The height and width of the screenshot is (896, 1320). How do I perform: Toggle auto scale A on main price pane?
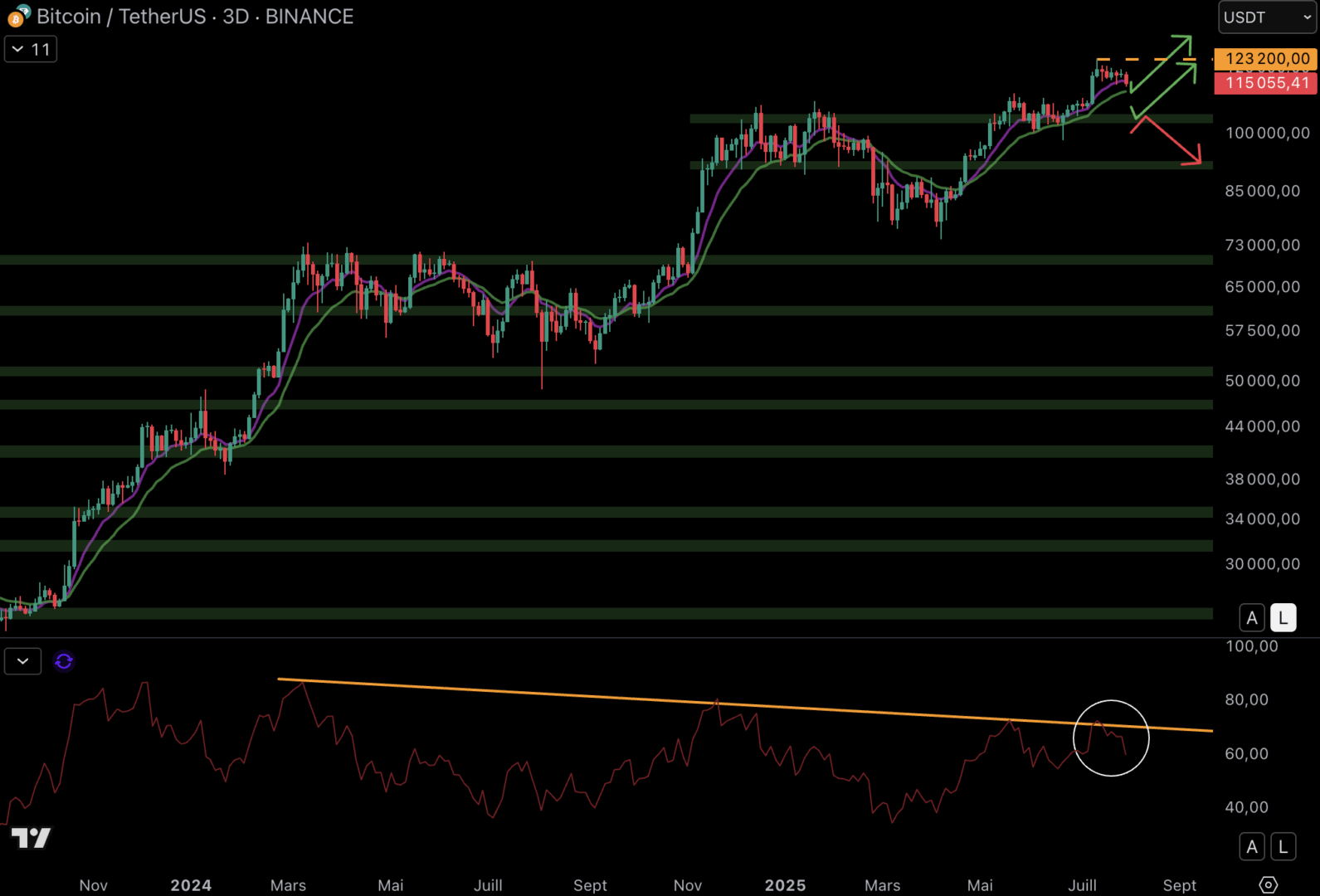pyautogui.click(x=1252, y=617)
